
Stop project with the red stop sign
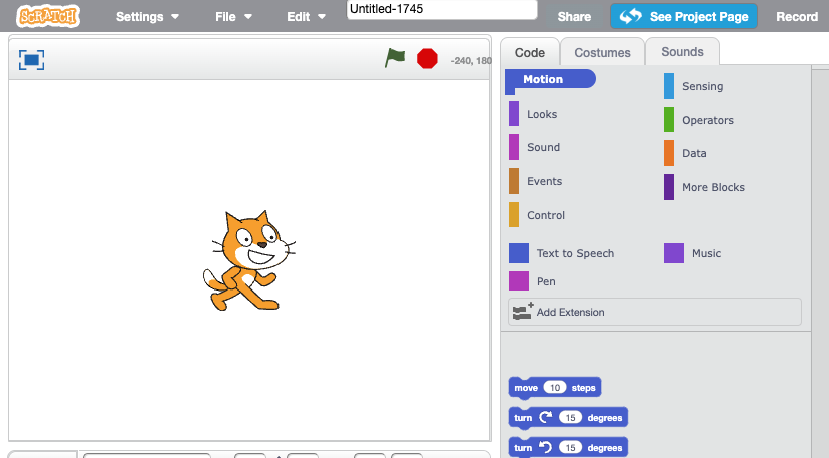point(427,59)
